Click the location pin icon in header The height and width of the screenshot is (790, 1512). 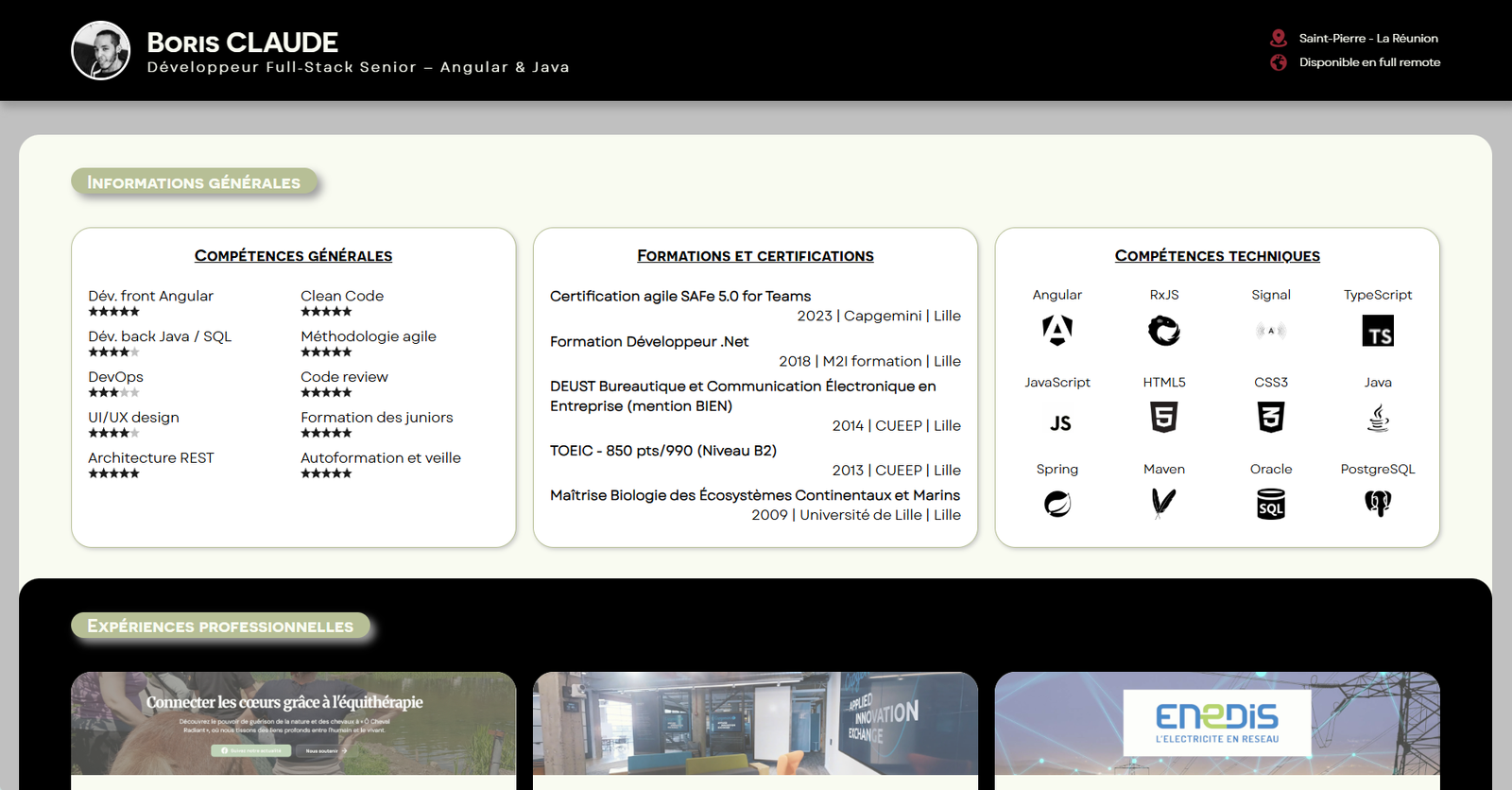pyautogui.click(x=1279, y=38)
